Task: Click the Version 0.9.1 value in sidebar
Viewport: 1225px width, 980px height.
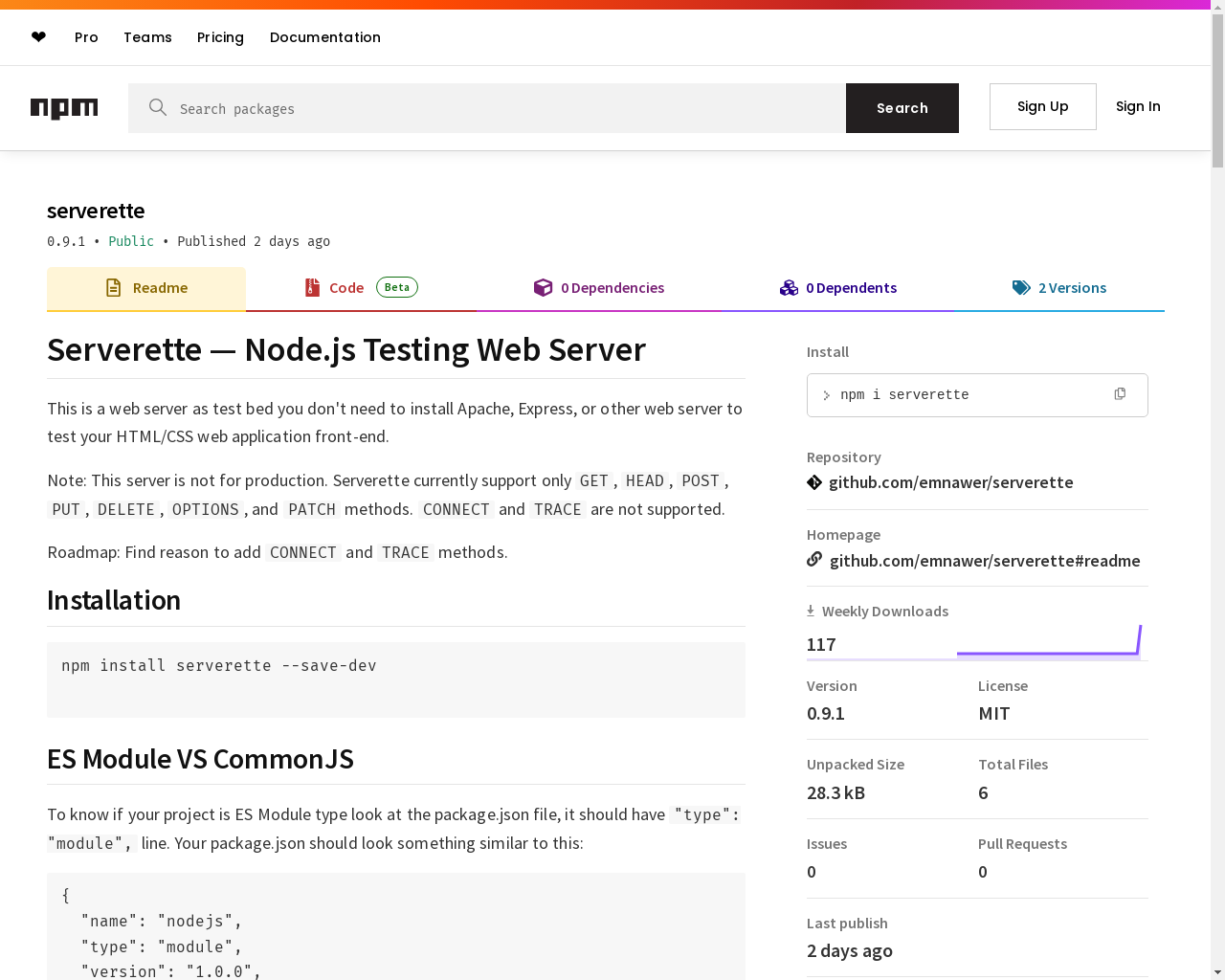Action: point(826,713)
